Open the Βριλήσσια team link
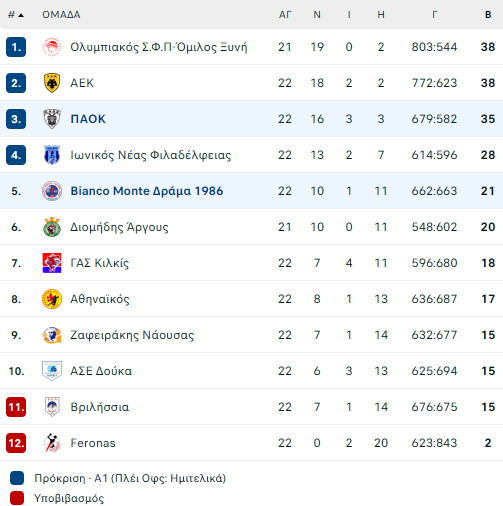Screen dimensions: 503x506 [x=100, y=407]
